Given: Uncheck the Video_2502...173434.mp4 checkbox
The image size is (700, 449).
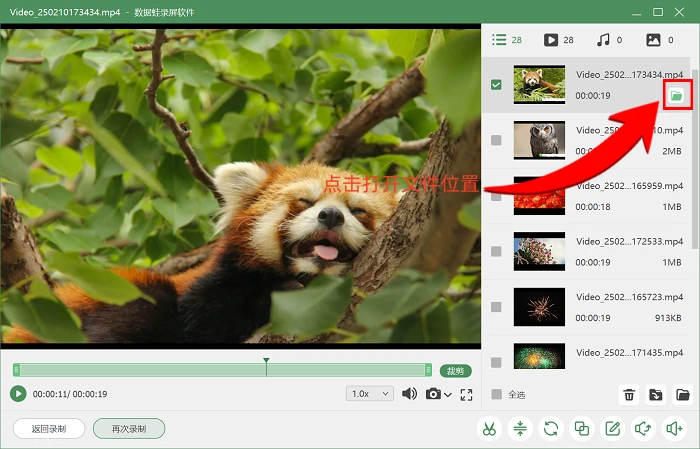Looking at the screenshot, I should pyautogui.click(x=496, y=85).
